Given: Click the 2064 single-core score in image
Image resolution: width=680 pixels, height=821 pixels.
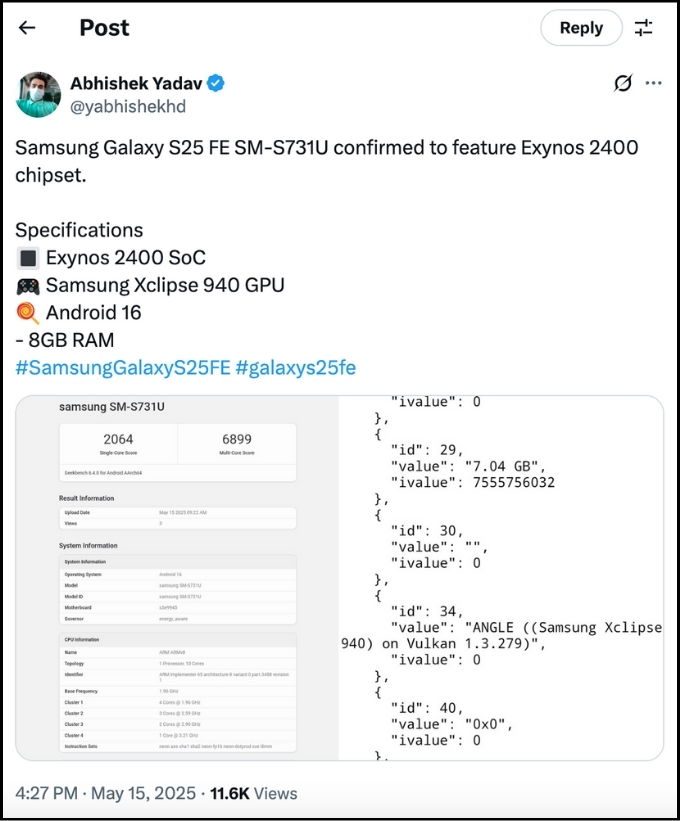Looking at the screenshot, I should click(118, 439).
